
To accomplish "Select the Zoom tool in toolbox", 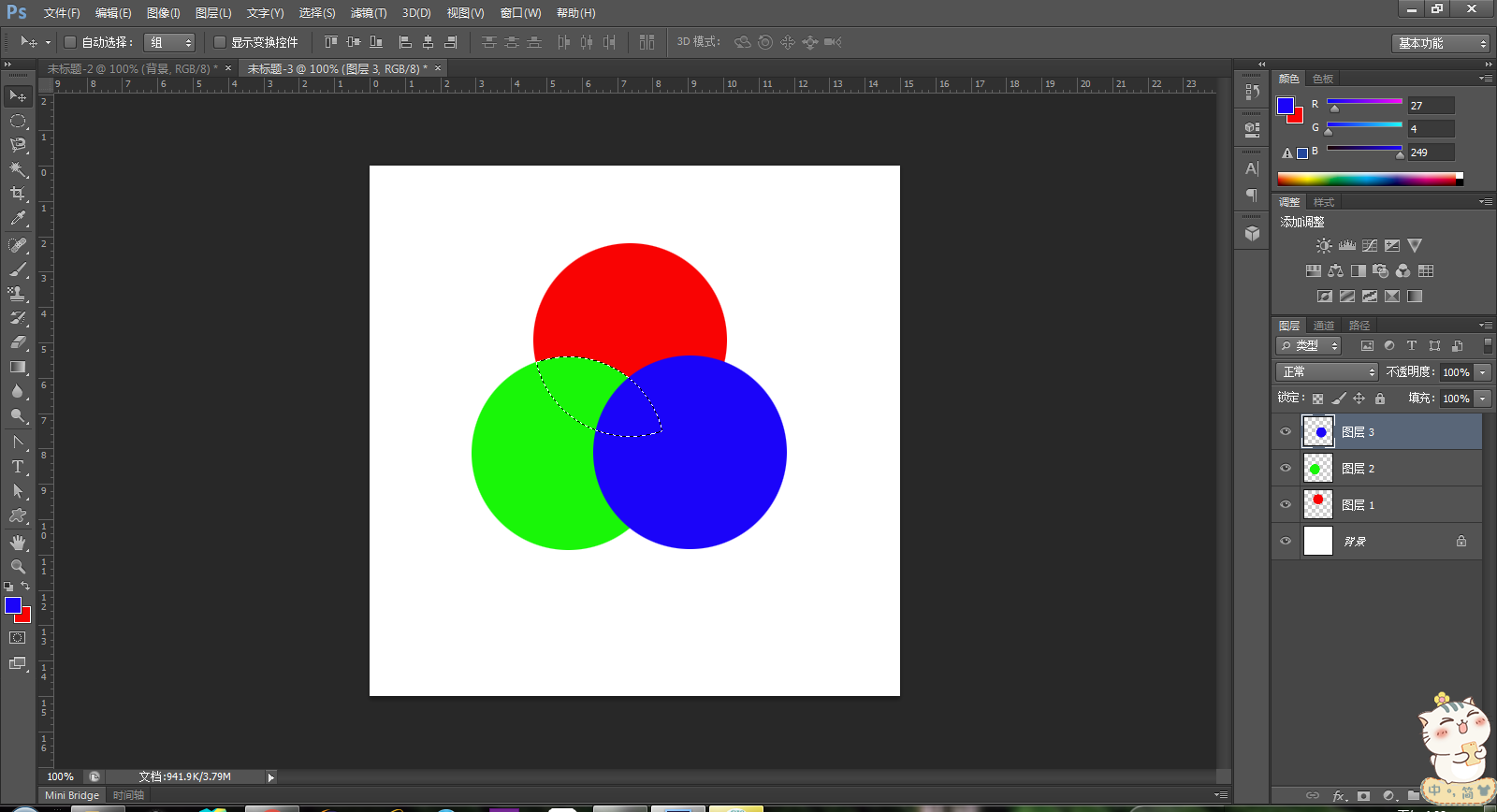I will 18,567.
